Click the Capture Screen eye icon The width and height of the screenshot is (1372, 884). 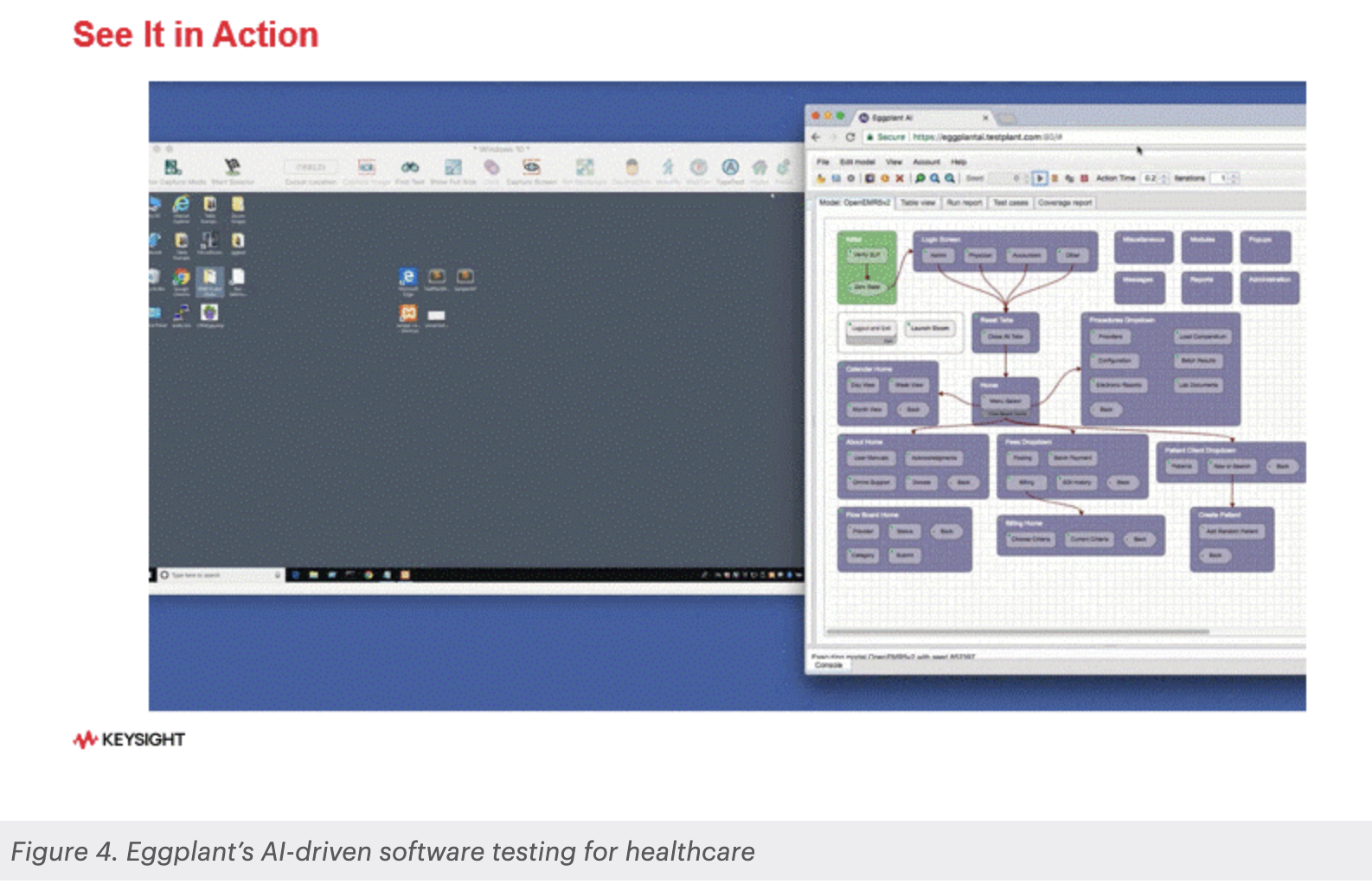tap(531, 166)
